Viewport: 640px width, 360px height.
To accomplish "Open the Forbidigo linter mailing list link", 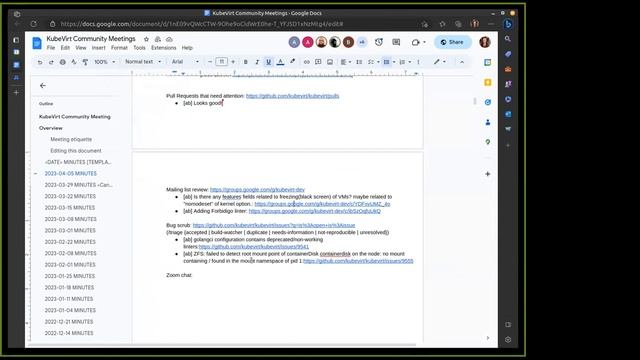I will coord(315,211).
